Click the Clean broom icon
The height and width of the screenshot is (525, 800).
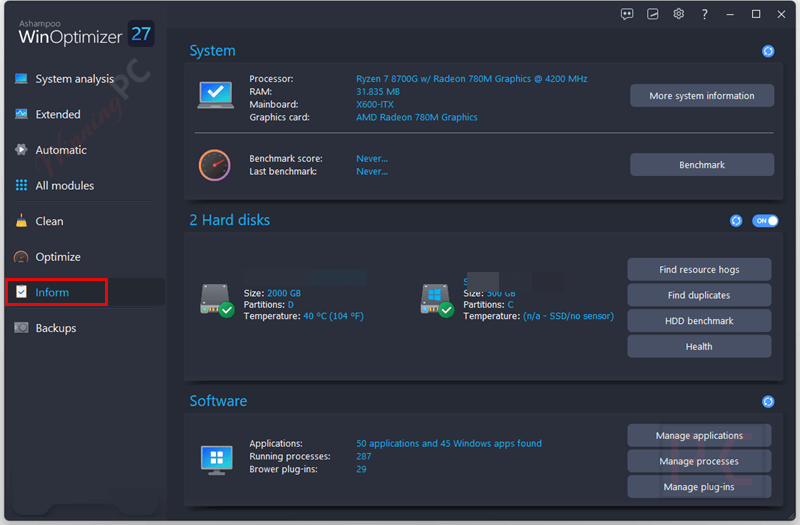(21, 220)
